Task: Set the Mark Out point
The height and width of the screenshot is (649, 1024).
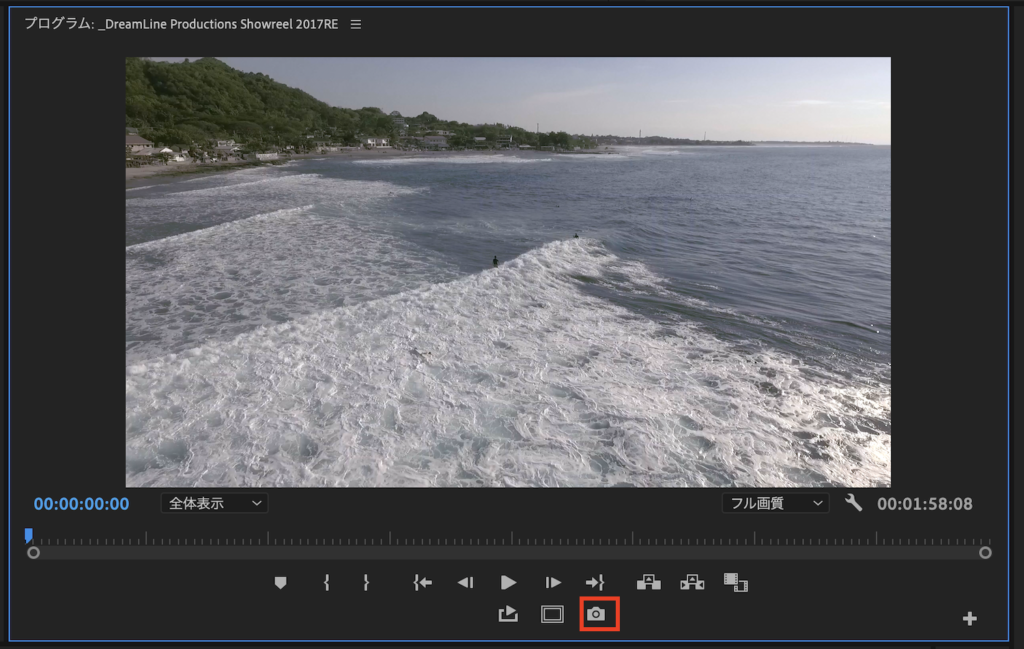Action: click(366, 582)
